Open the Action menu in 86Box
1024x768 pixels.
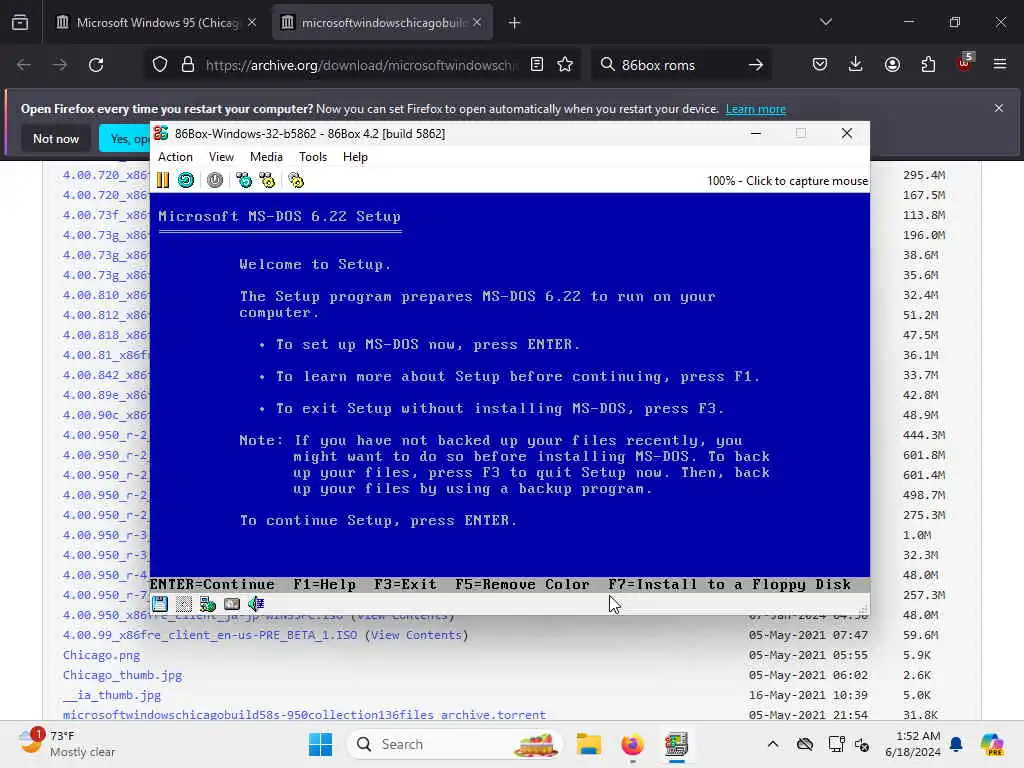point(175,157)
